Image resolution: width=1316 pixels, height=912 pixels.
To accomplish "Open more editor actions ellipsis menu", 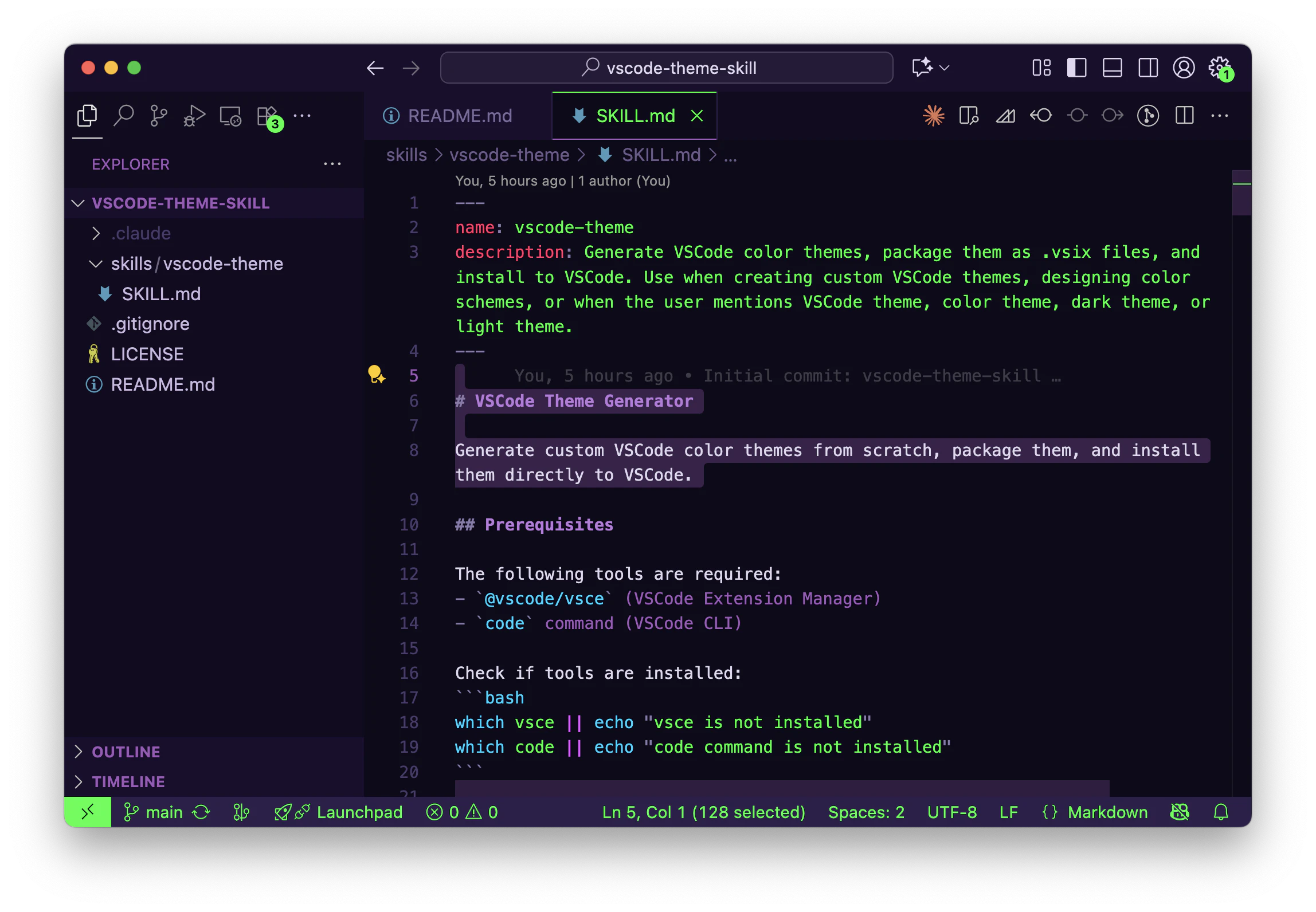I will (x=1220, y=116).
